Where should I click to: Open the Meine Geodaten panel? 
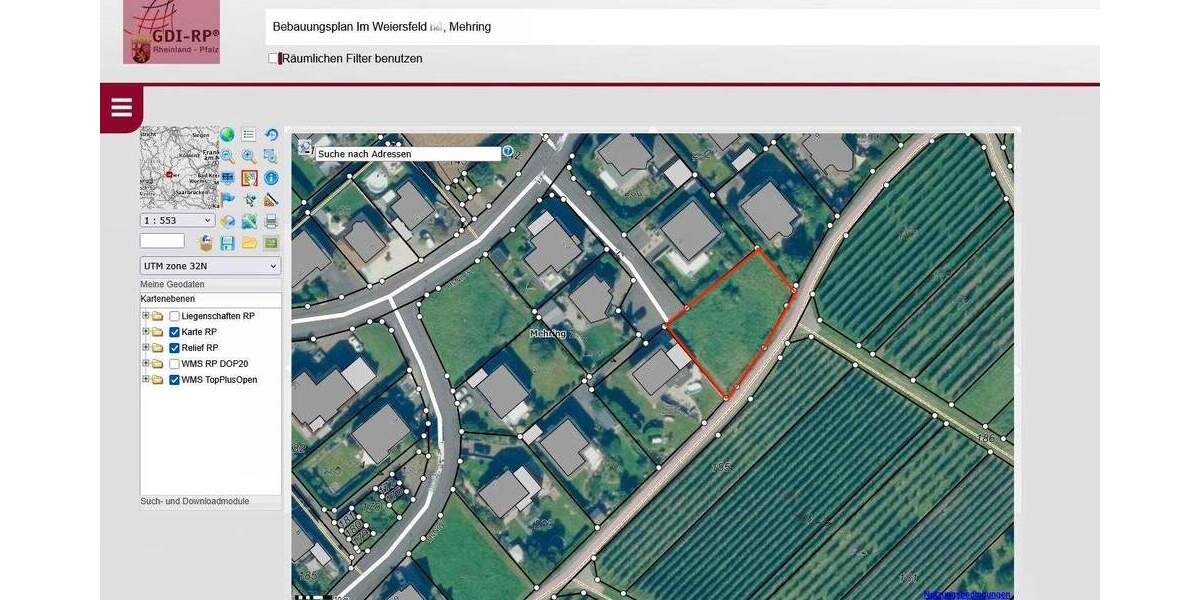pyautogui.click(x=172, y=284)
